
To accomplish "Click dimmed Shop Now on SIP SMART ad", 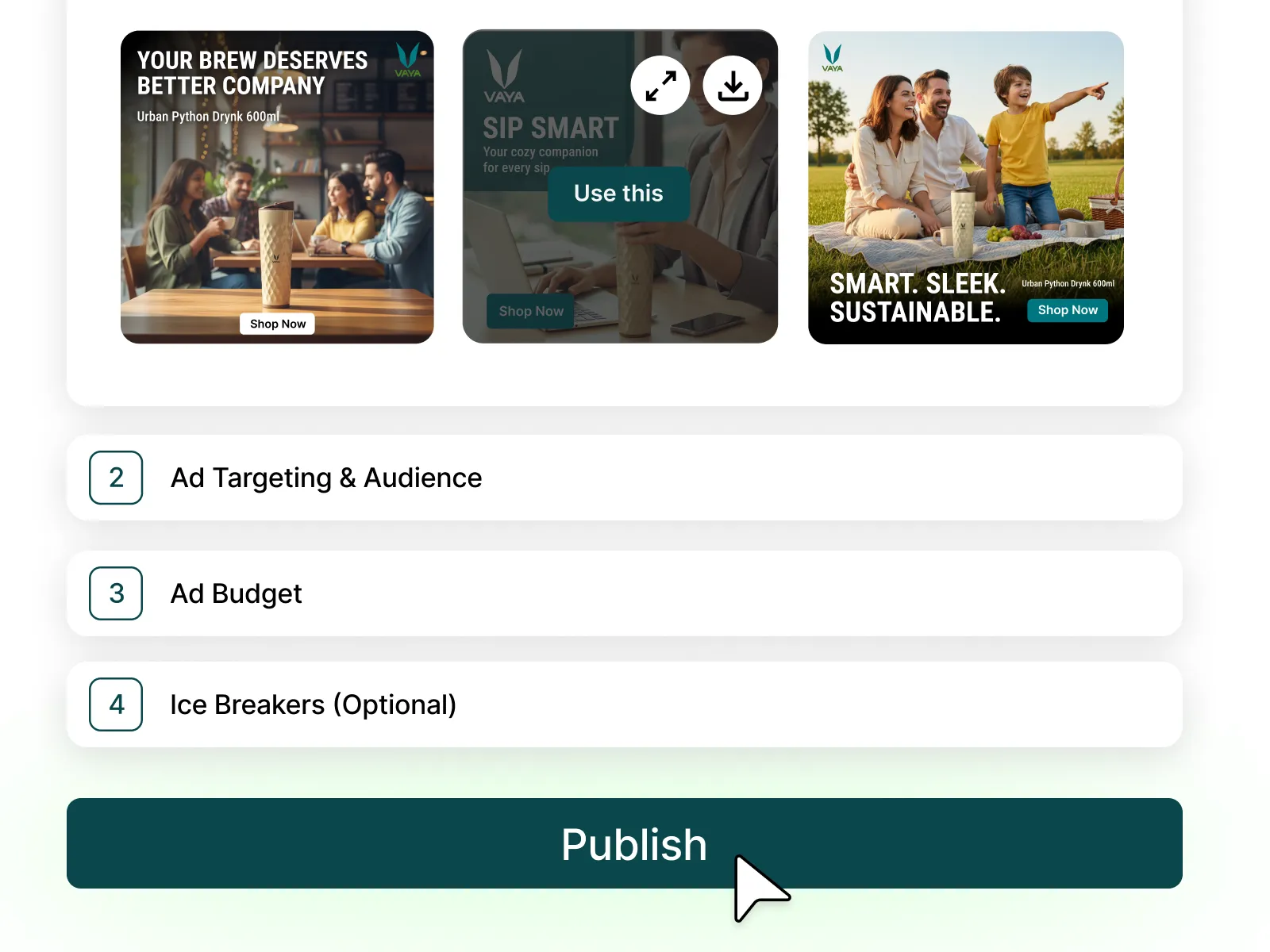I will tap(531, 312).
